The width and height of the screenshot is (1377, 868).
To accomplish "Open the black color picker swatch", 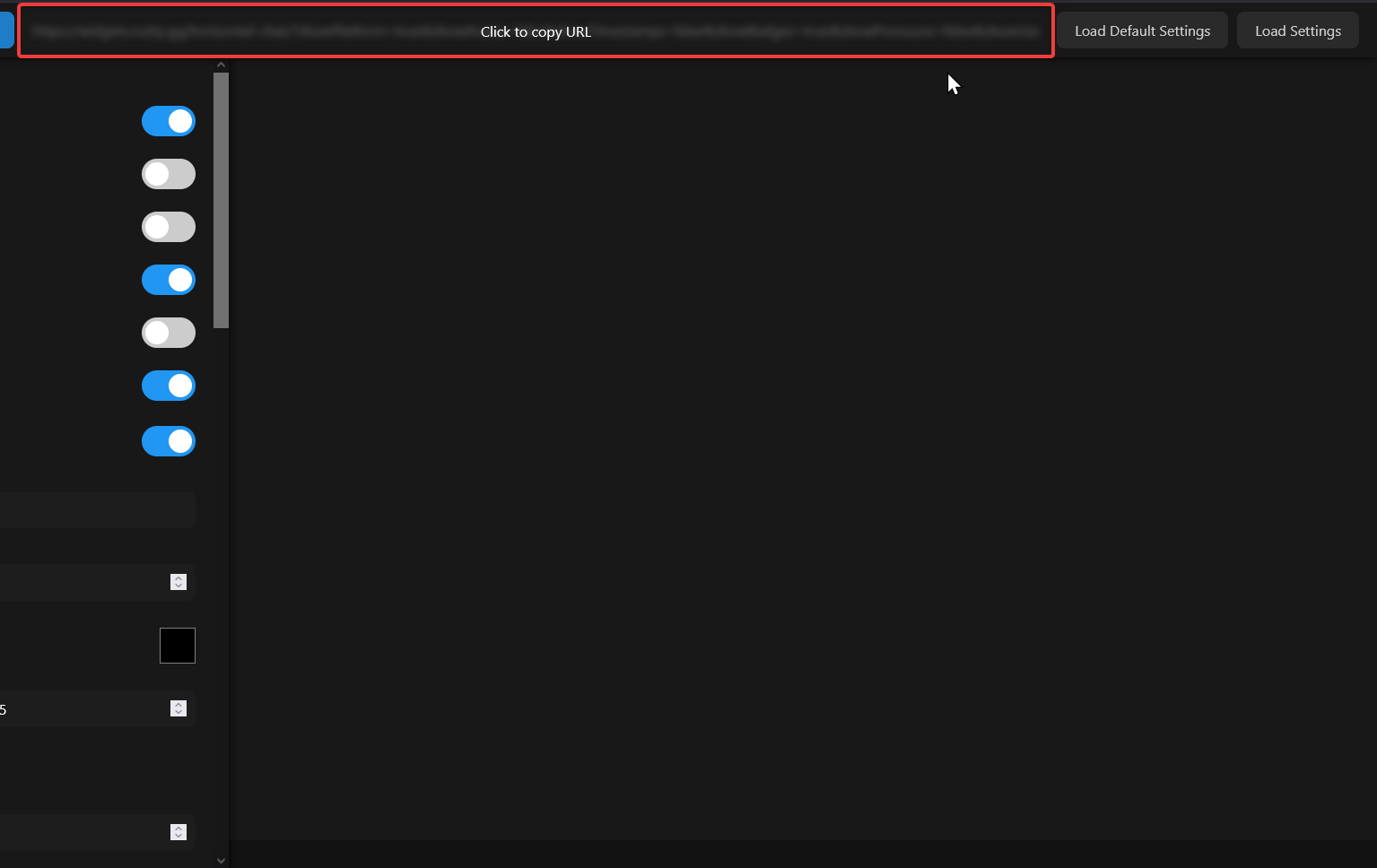I will pyautogui.click(x=177, y=645).
